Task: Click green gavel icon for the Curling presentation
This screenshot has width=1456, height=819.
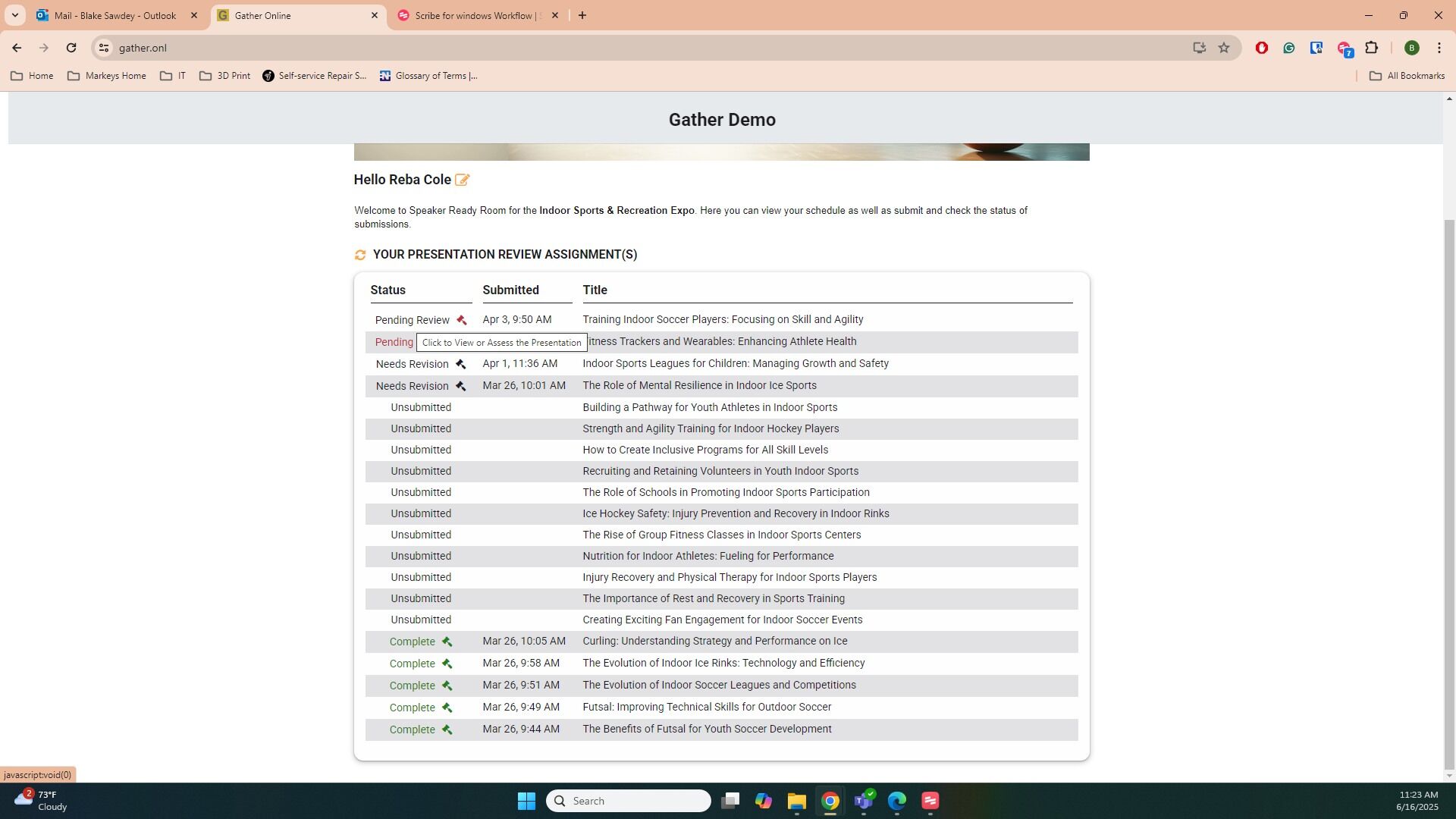Action: click(447, 642)
